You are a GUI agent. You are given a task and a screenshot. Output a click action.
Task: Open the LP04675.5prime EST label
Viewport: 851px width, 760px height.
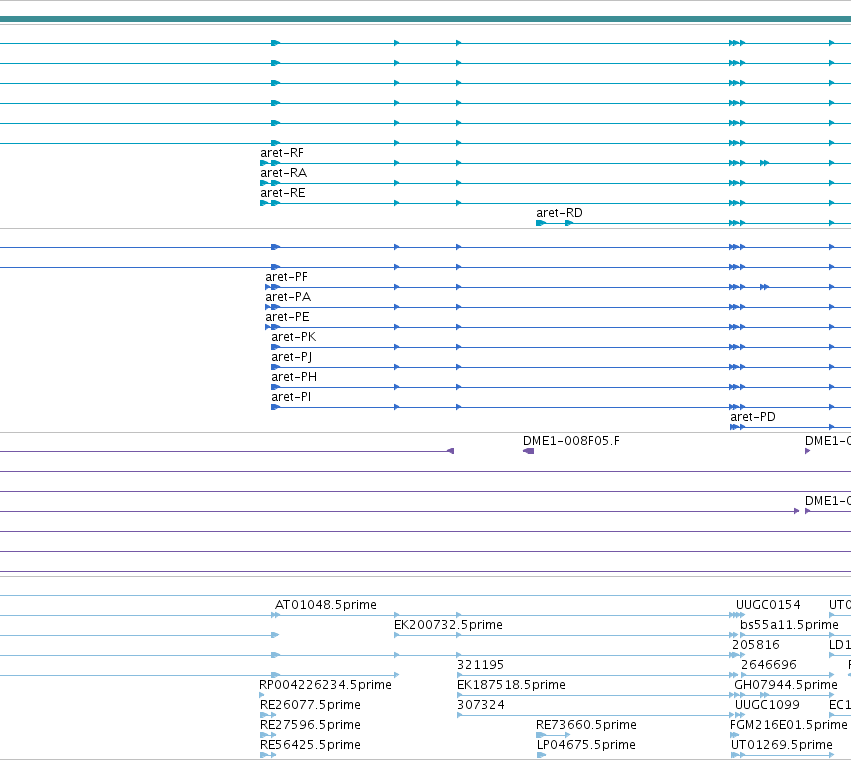tap(586, 745)
